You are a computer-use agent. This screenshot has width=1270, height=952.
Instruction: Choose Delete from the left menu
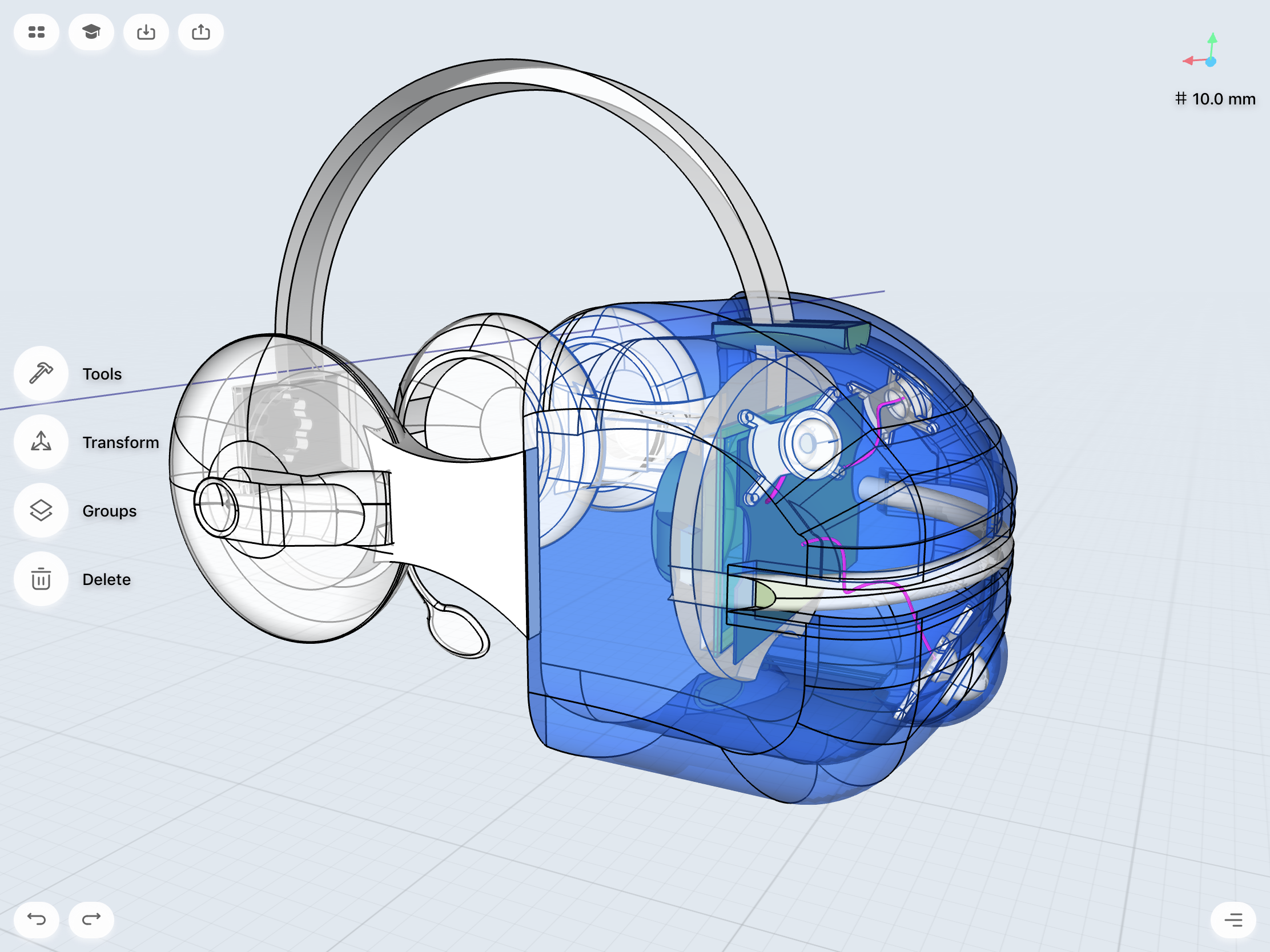click(x=106, y=579)
